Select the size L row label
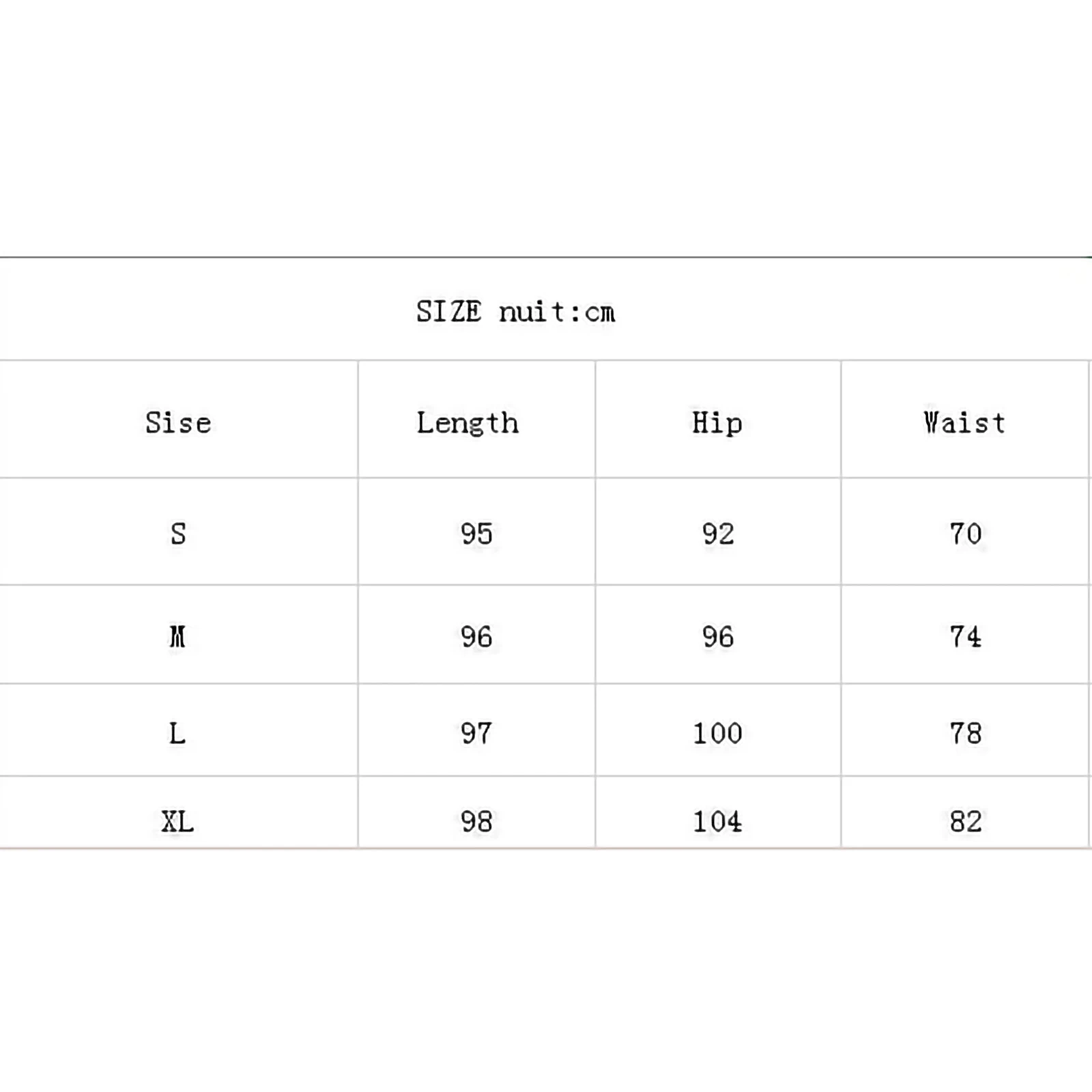 (177, 734)
